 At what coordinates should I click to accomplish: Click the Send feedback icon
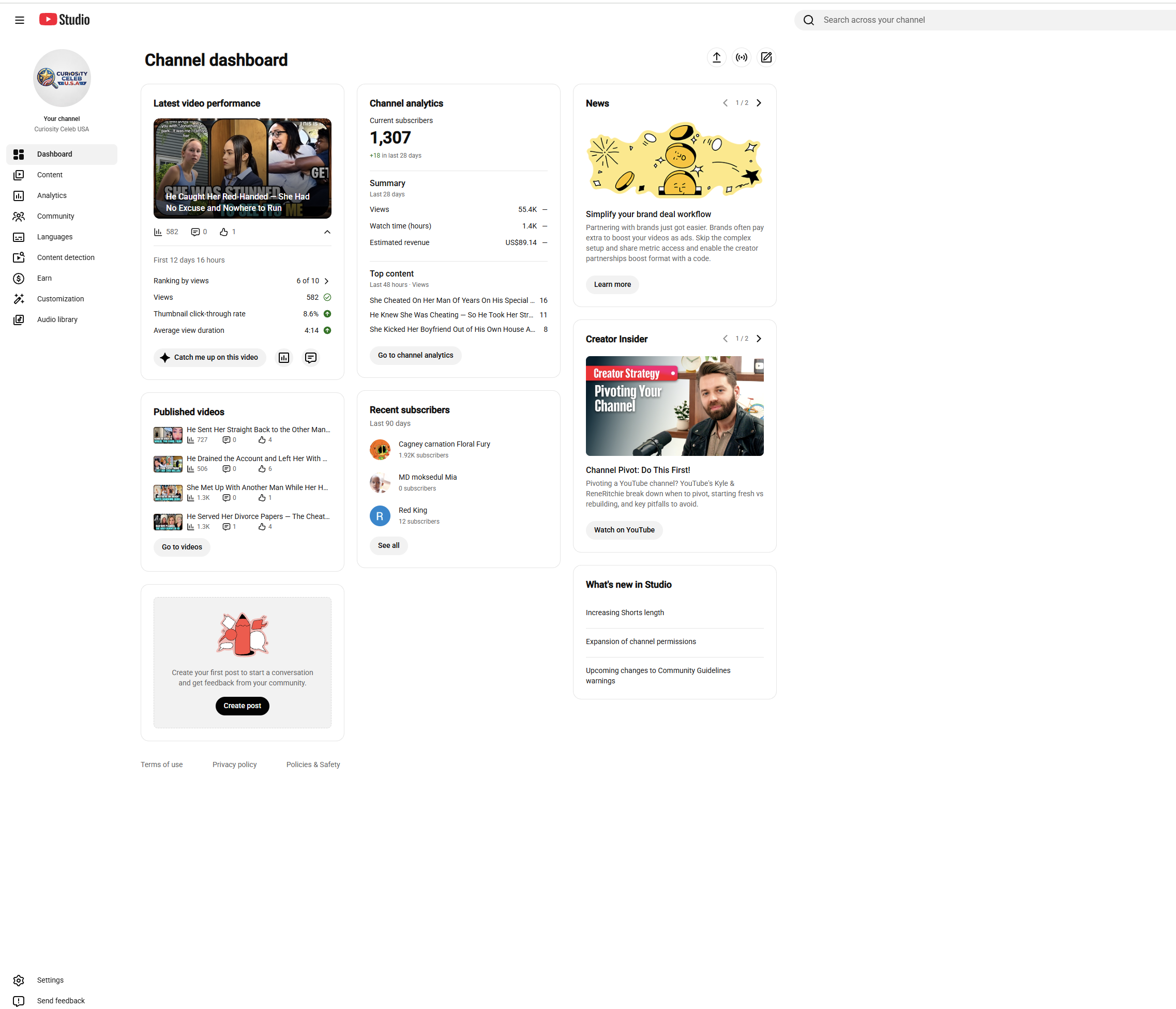click(x=19, y=1001)
